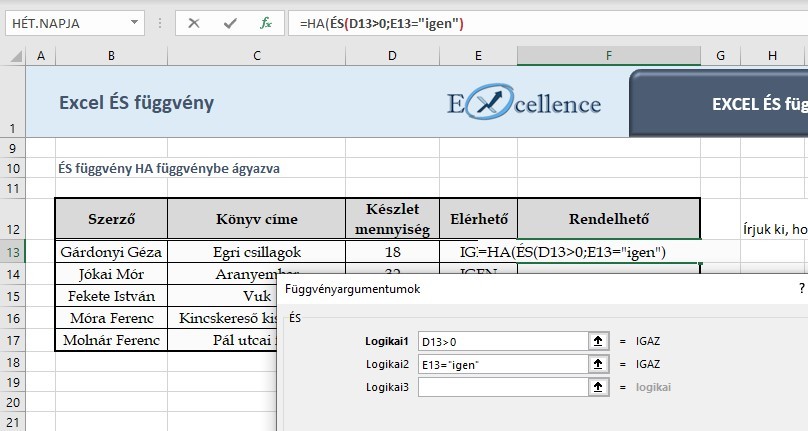Viewport: 808px width, 431px height.
Task: Select row 9 header
Action: click(13, 148)
